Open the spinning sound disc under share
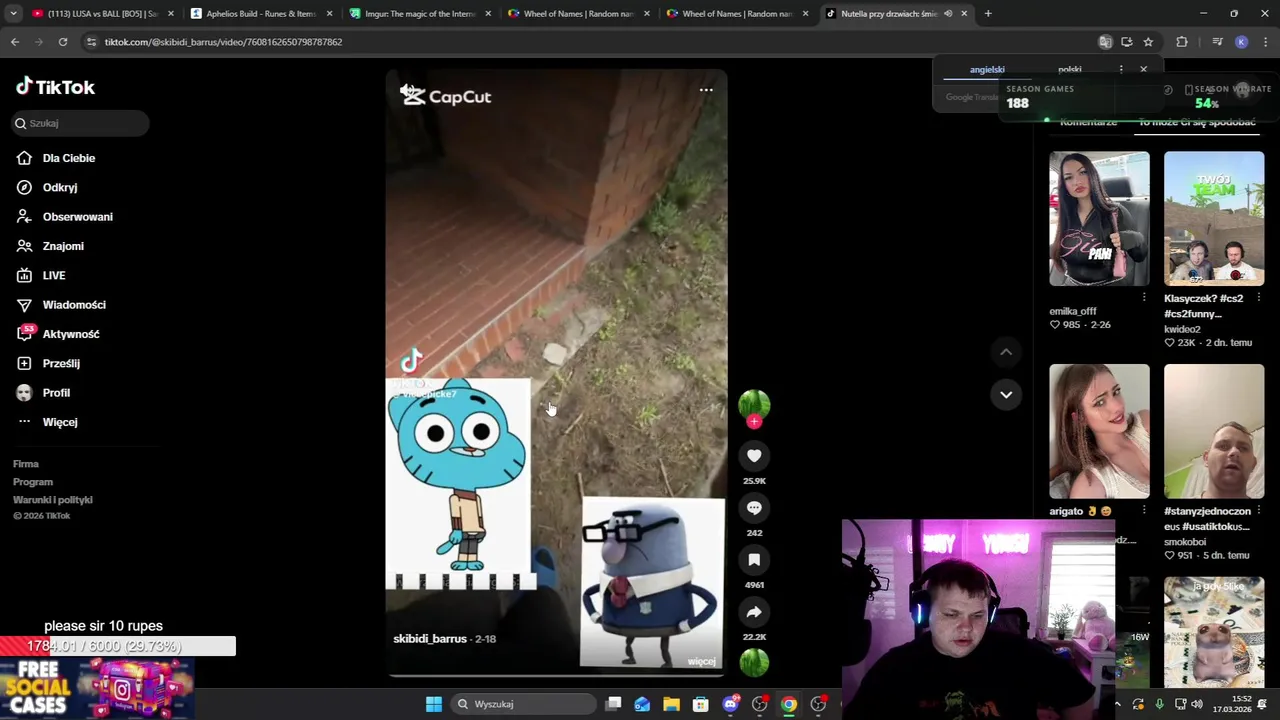This screenshot has width=1280, height=720. point(754,662)
